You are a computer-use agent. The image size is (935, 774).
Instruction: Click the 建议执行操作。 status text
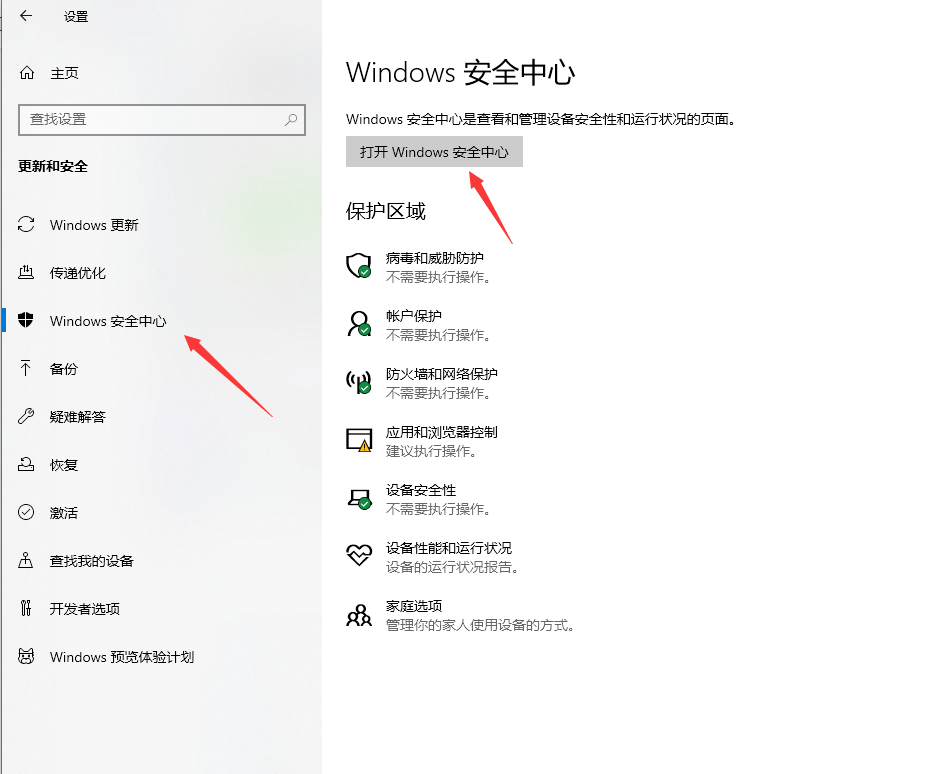[x=432, y=451]
